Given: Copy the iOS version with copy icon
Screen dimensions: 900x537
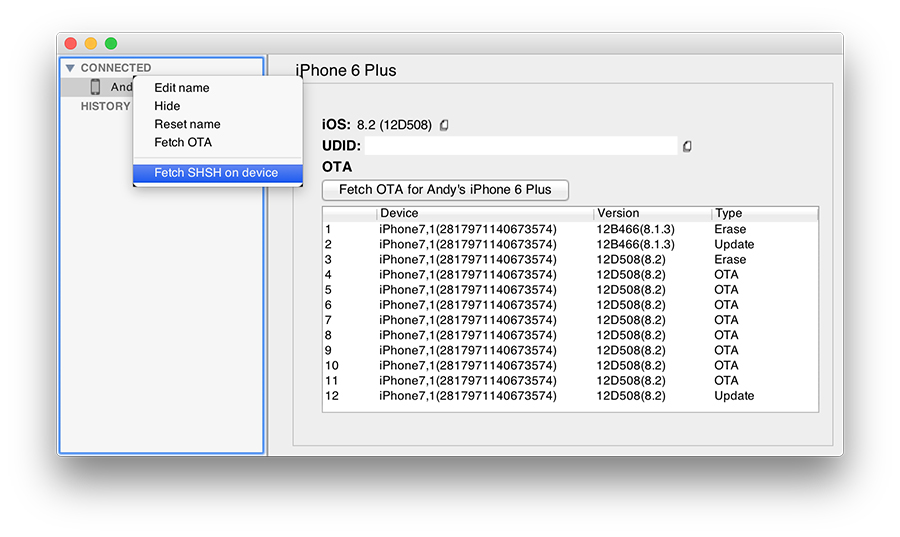Looking at the screenshot, I should 444,125.
